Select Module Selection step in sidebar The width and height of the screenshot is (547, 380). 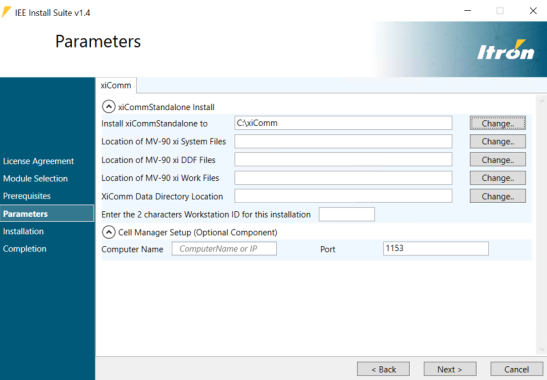(35, 179)
